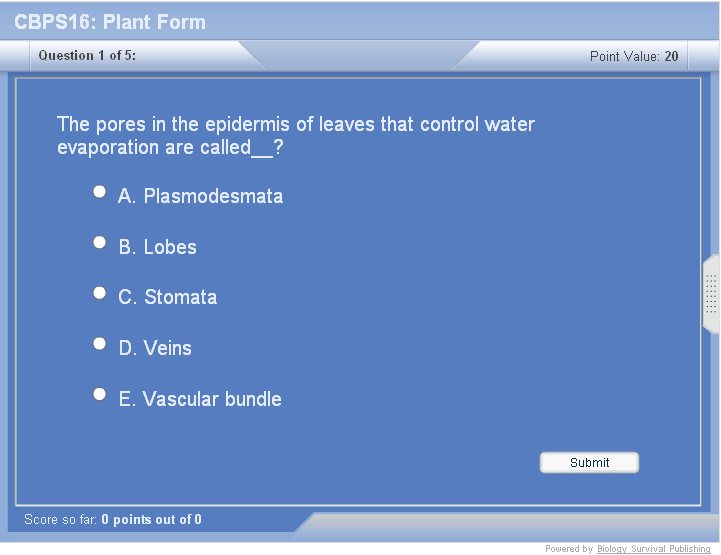
Task: Click the dotted grip handle on right edge
Action: [x=711, y=294]
